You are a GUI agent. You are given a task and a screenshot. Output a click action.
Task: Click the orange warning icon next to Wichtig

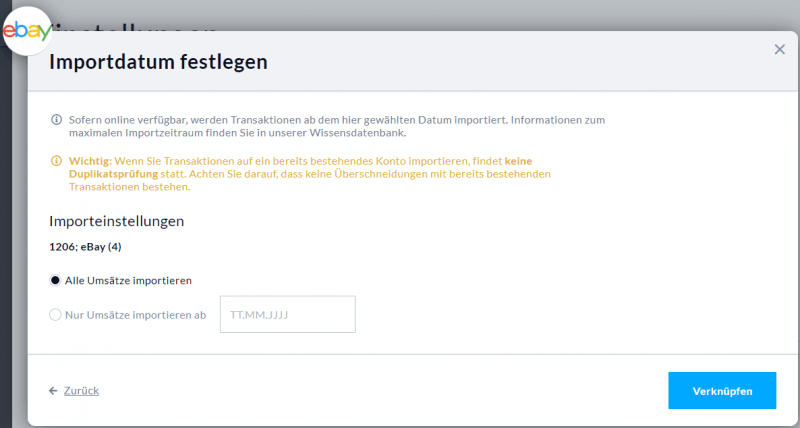(x=56, y=161)
